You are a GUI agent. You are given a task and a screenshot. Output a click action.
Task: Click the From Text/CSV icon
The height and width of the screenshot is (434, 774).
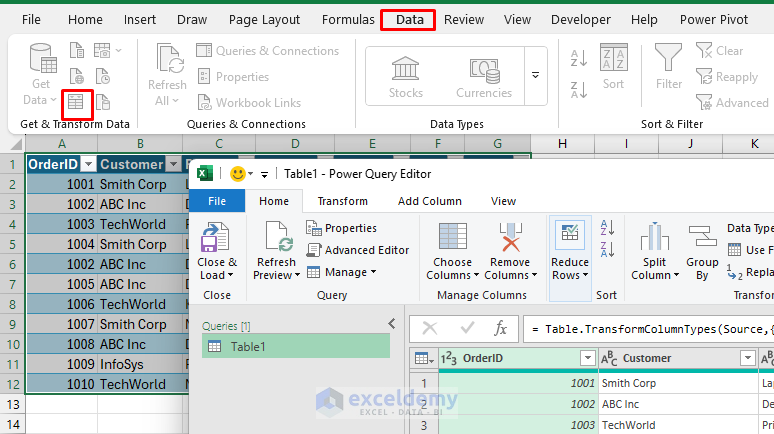[77, 50]
